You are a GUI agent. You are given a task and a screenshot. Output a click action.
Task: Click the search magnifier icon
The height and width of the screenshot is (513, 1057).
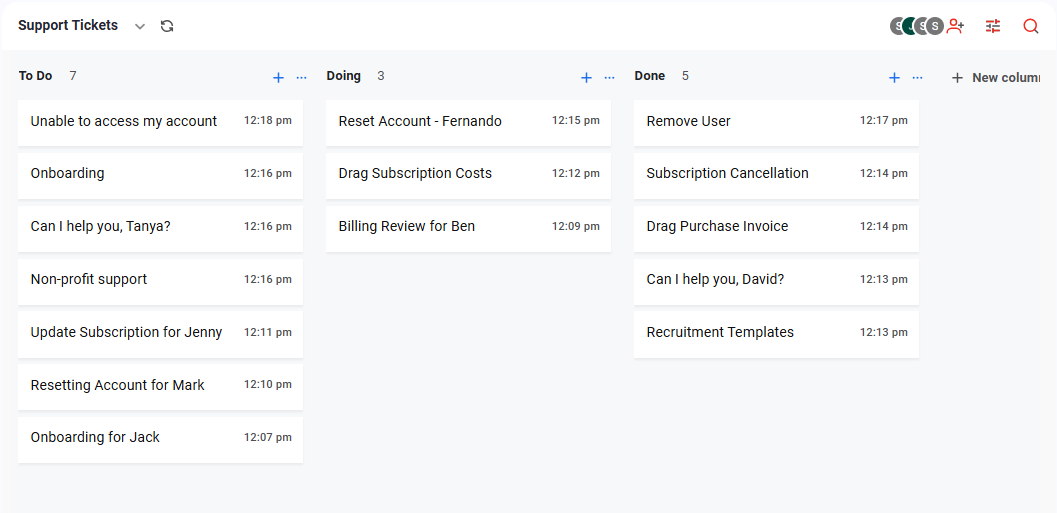coord(1031,26)
